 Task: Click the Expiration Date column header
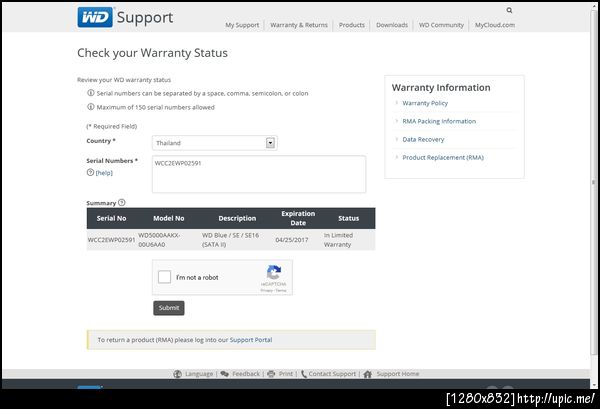point(298,218)
